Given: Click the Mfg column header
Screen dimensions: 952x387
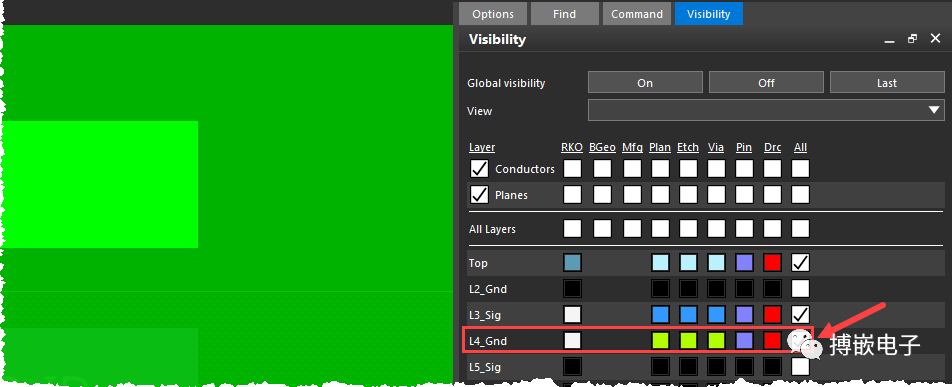Looking at the screenshot, I should point(632,147).
